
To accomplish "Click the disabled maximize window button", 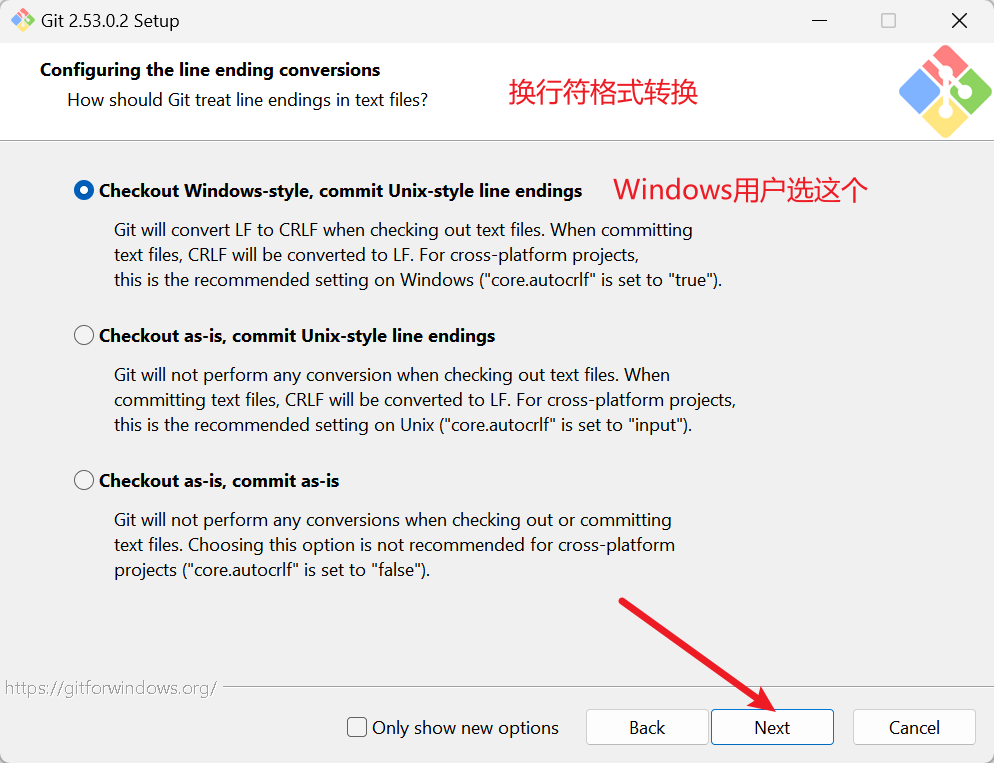I will click(889, 20).
